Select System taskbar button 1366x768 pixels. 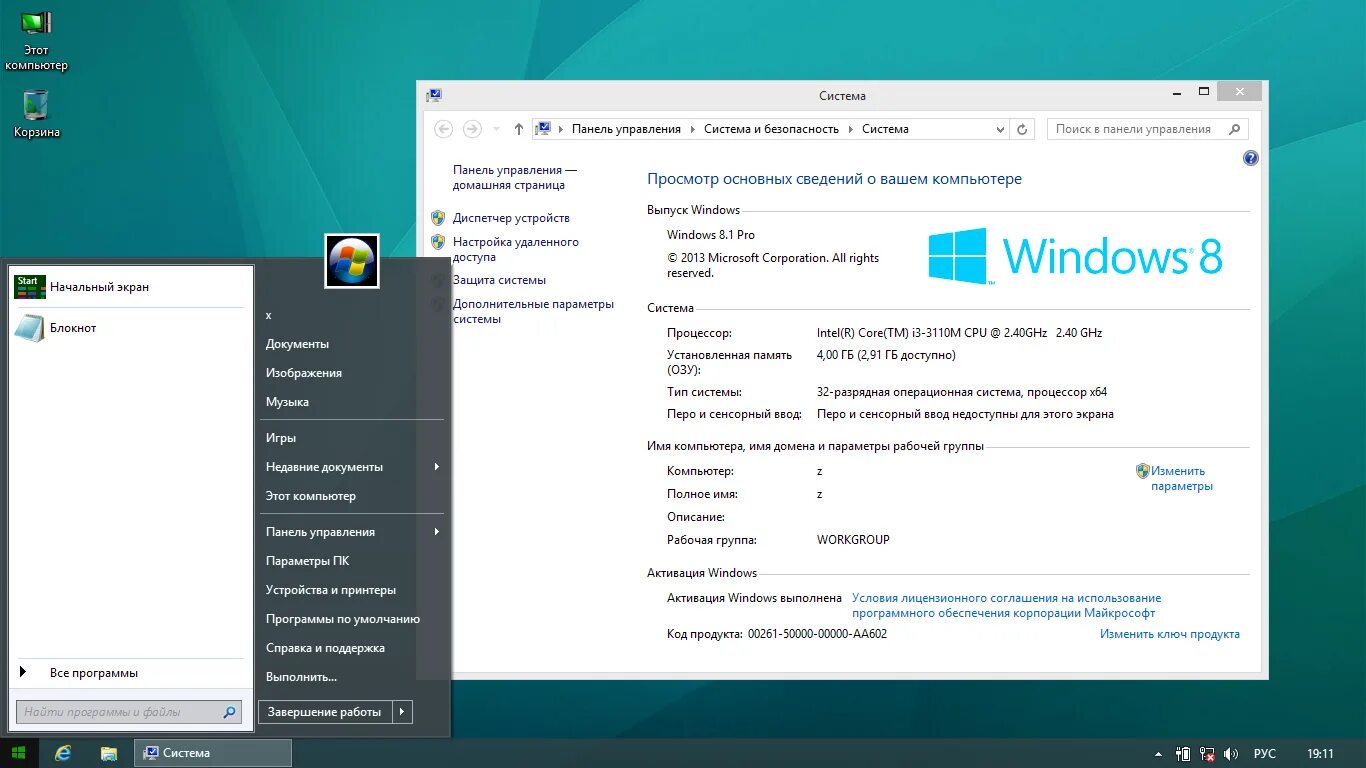(213, 753)
